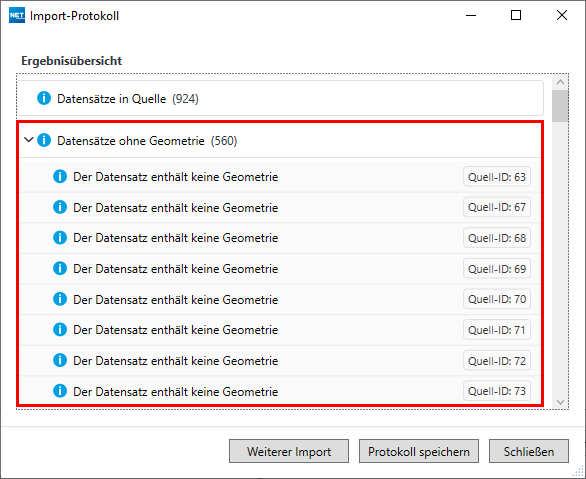Click info icon of Quell-ID 69 row
586x479 pixels.
pyautogui.click(x=60, y=268)
